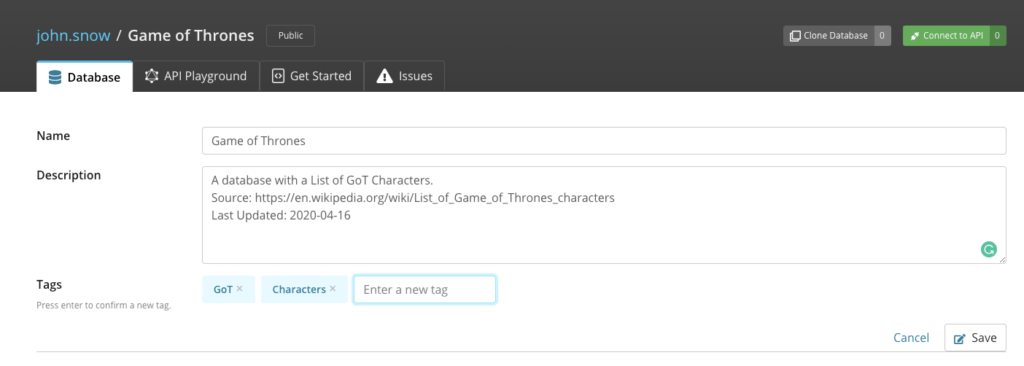1024x366 pixels.
Task: Focus the Enter a new tag field
Action: tap(424, 290)
